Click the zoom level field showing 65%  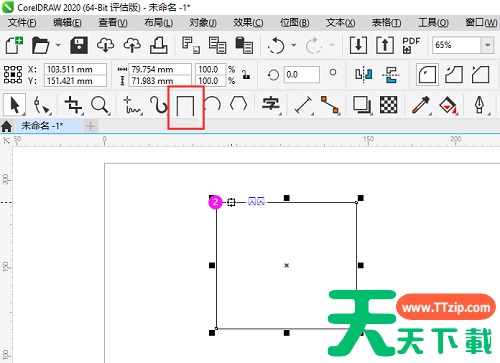(x=456, y=45)
